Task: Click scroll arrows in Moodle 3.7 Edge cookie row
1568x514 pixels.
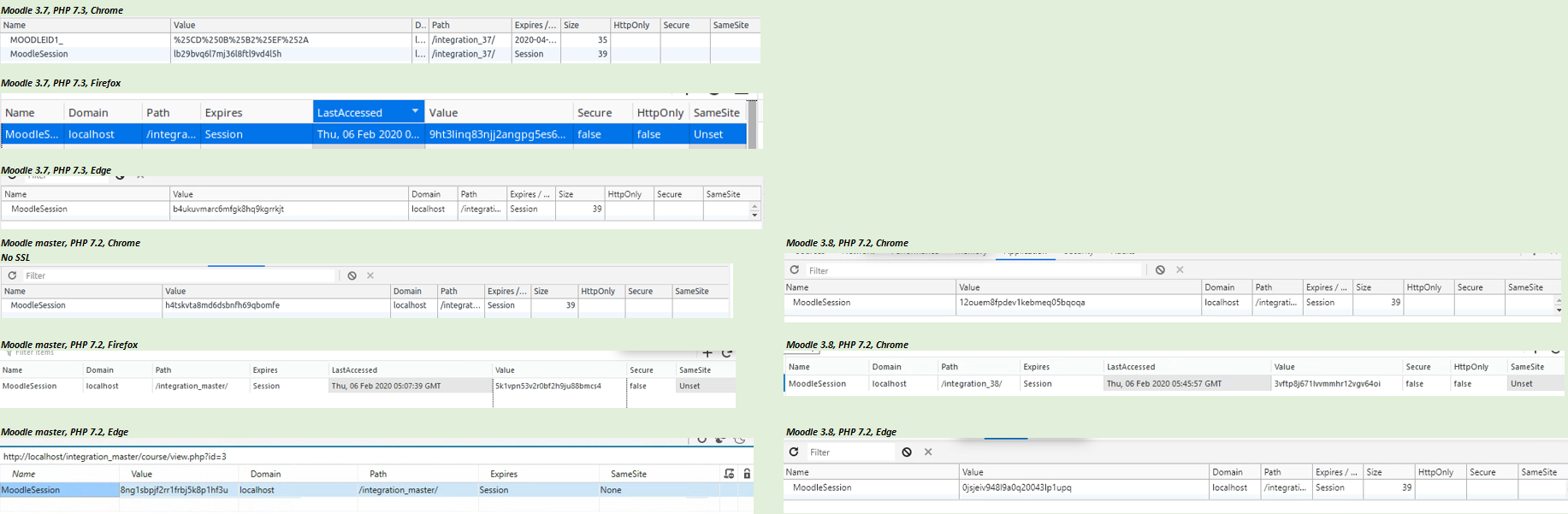Action: pyautogui.click(x=754, y=210)
